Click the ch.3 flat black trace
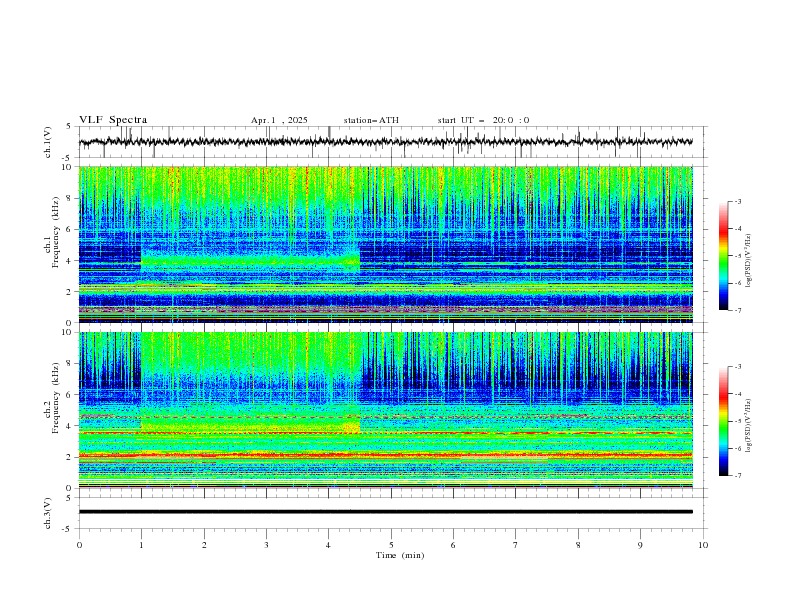This screenshot has height=612, width=792. click(x=386, y=512)
